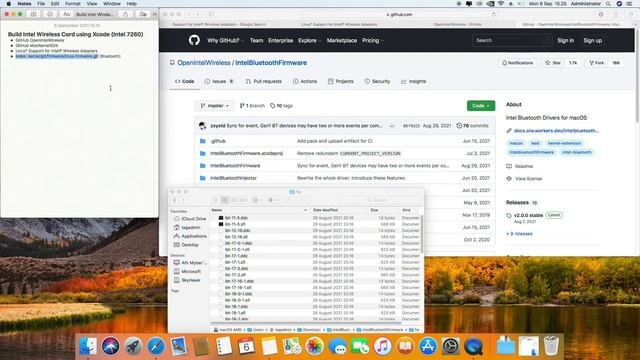
Task: Open Maps icon in the Dock
Action: 292,347
